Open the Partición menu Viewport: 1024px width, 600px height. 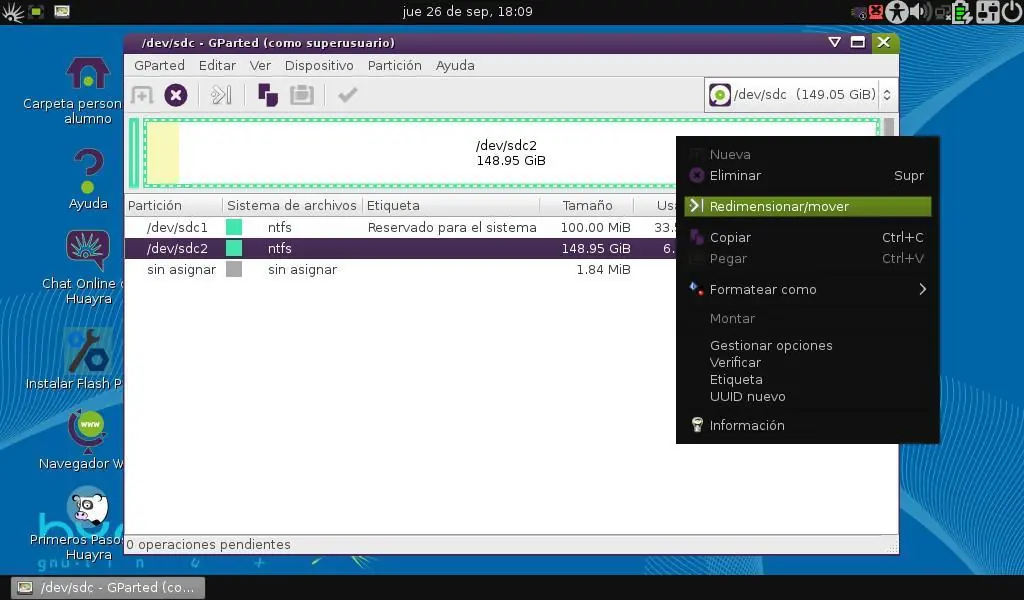click(394, 65)
